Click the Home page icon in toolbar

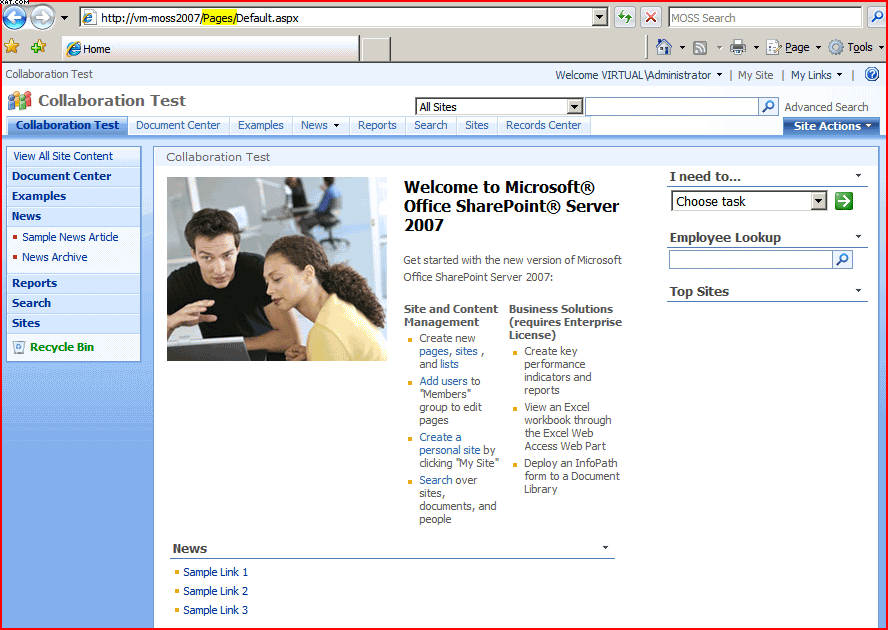pos(664,47)
